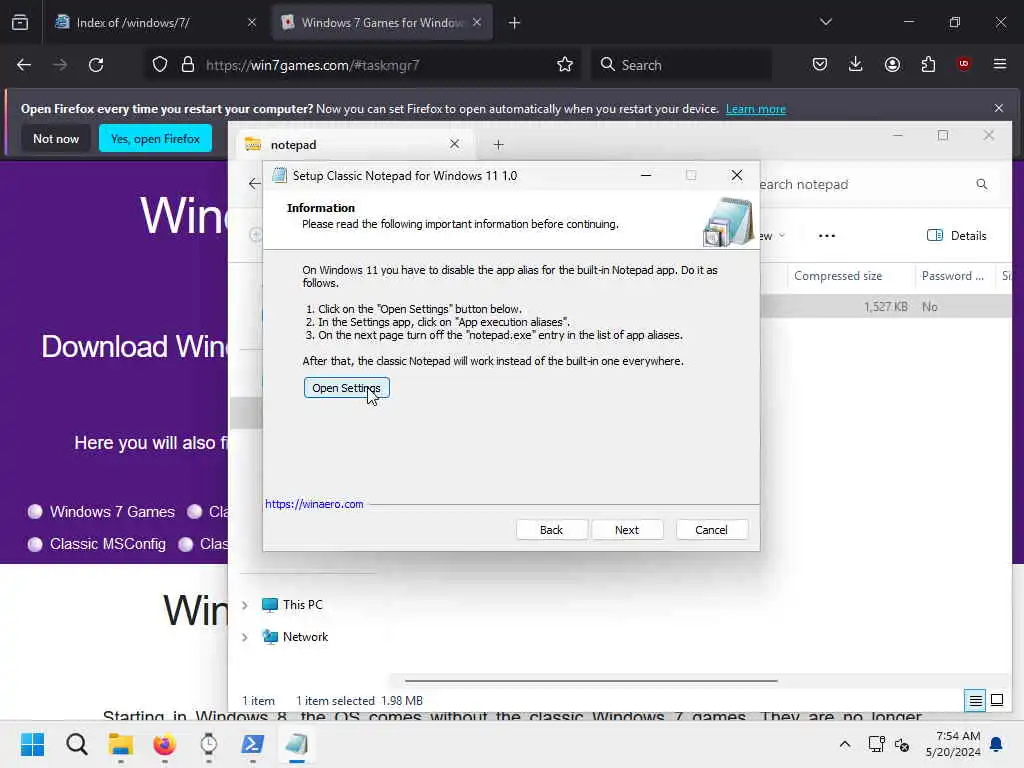Click the Password column header
Viewport: 1024px width, 768px height.
(x=953, y=276)
